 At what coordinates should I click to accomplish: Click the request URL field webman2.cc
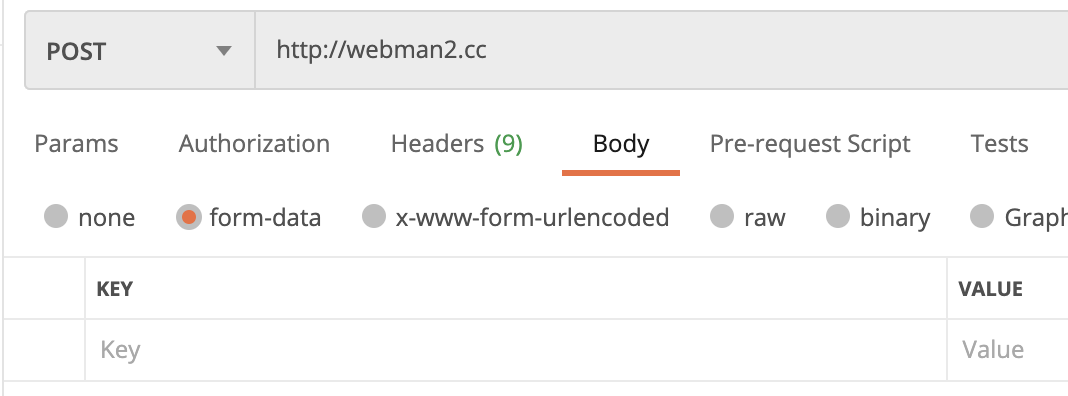tap(661, 50)
